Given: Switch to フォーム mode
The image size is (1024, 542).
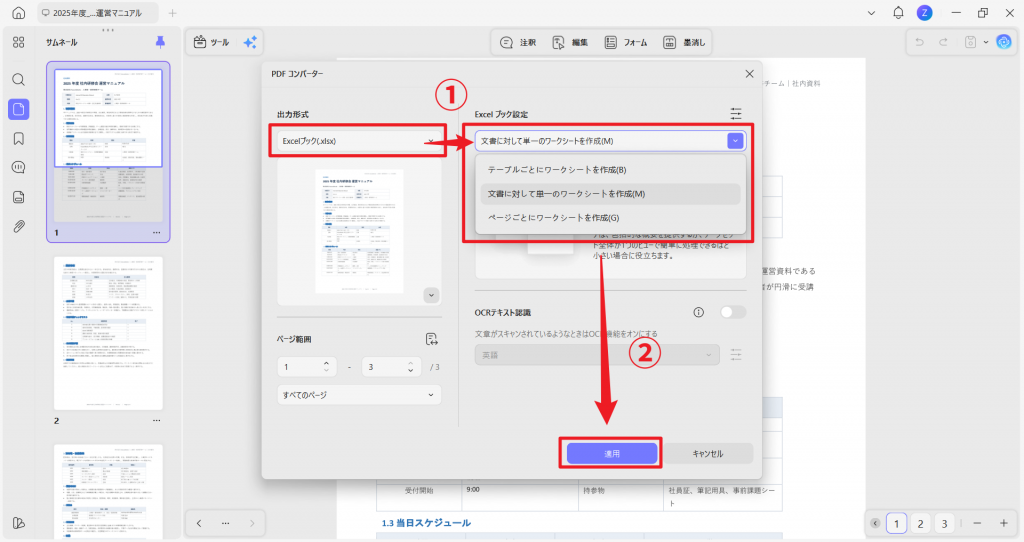Looking at the screenshot, I should (x=626, y=42).
